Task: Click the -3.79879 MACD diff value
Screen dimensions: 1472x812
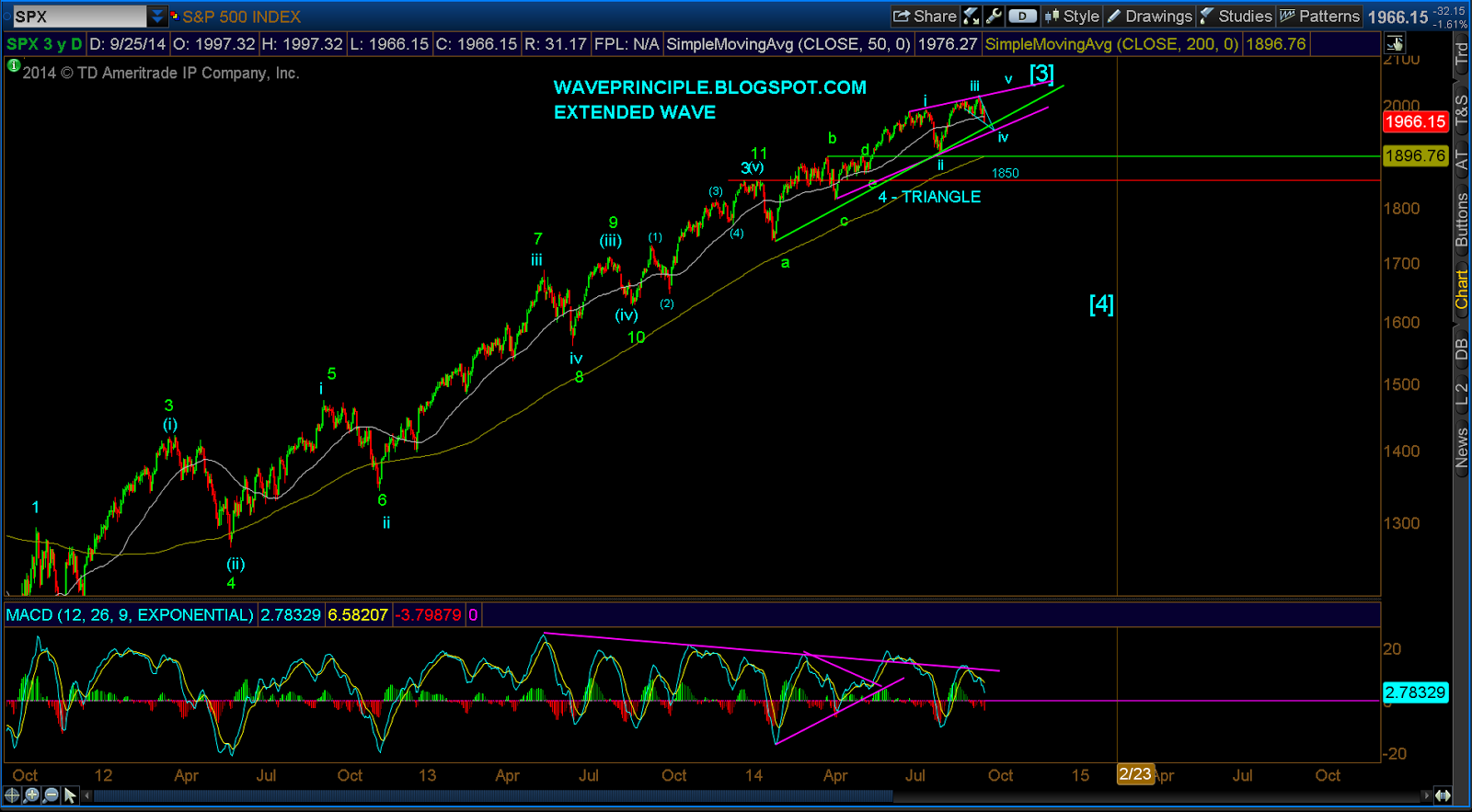Action: coord(429,615)
